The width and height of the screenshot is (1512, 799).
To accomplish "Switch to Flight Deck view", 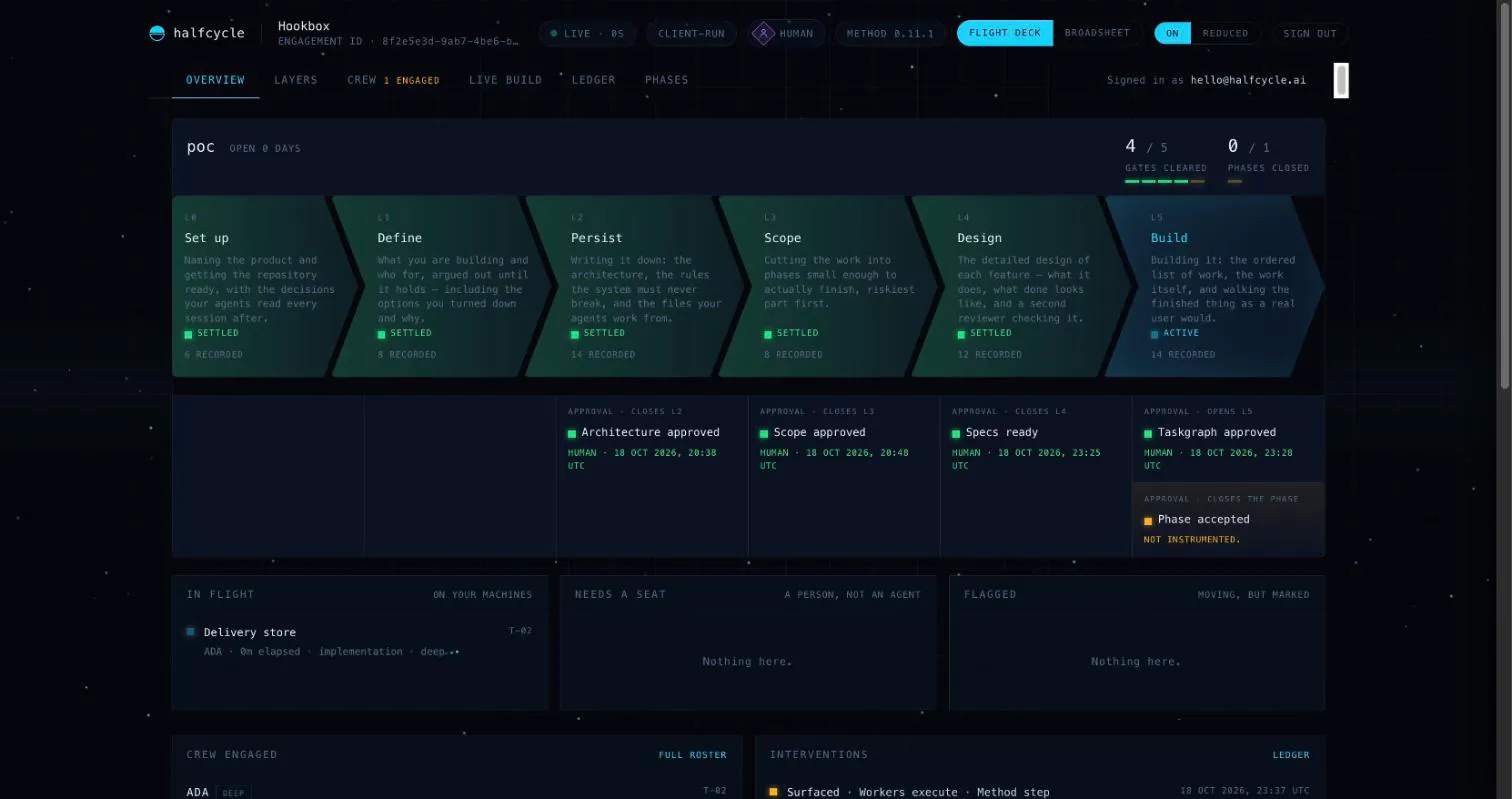I will pos(1005,33).
